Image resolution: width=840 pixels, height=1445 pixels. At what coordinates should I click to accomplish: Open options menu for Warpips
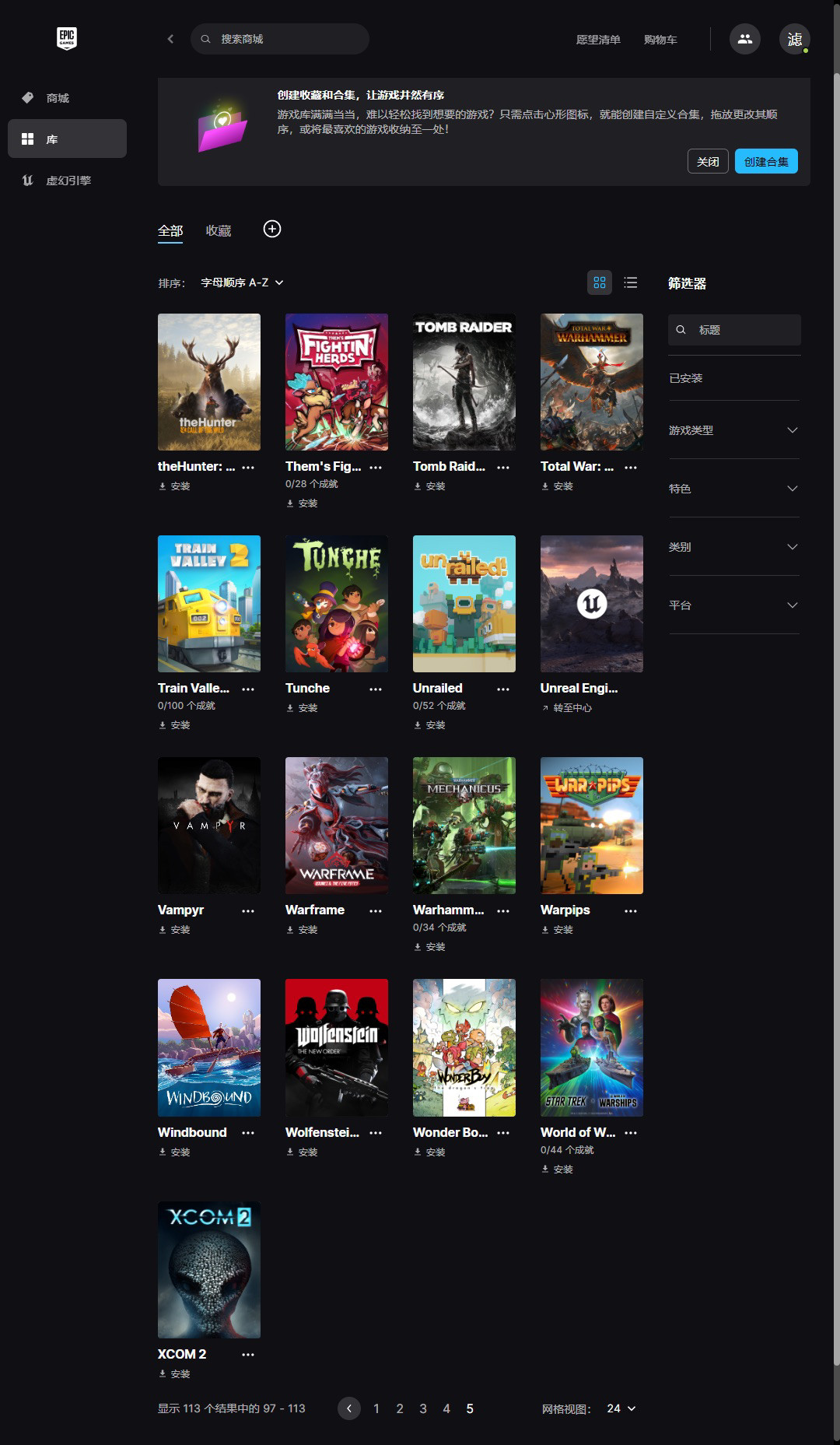click(631, 910)
